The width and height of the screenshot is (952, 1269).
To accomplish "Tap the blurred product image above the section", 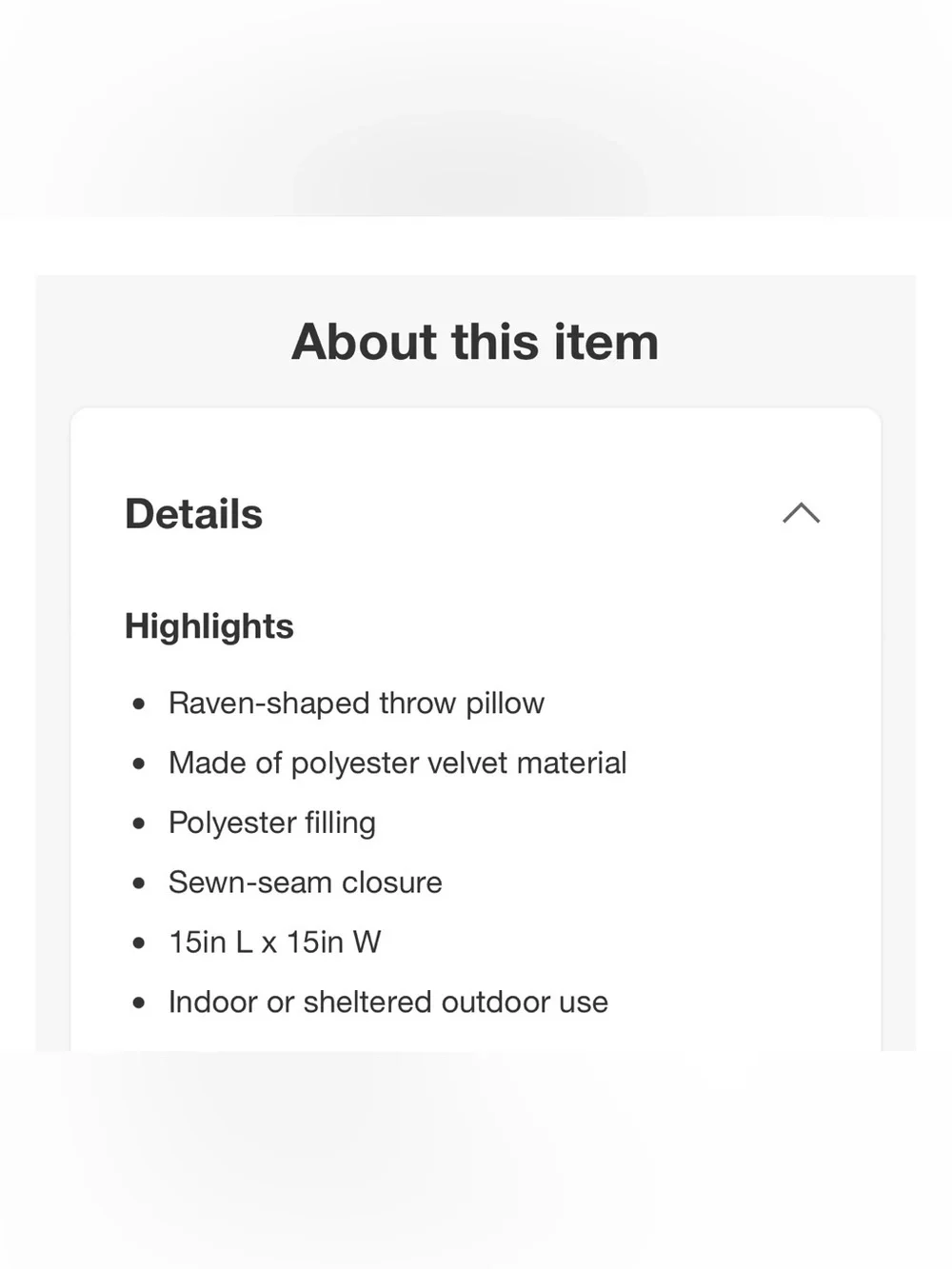I will (476, 109).
